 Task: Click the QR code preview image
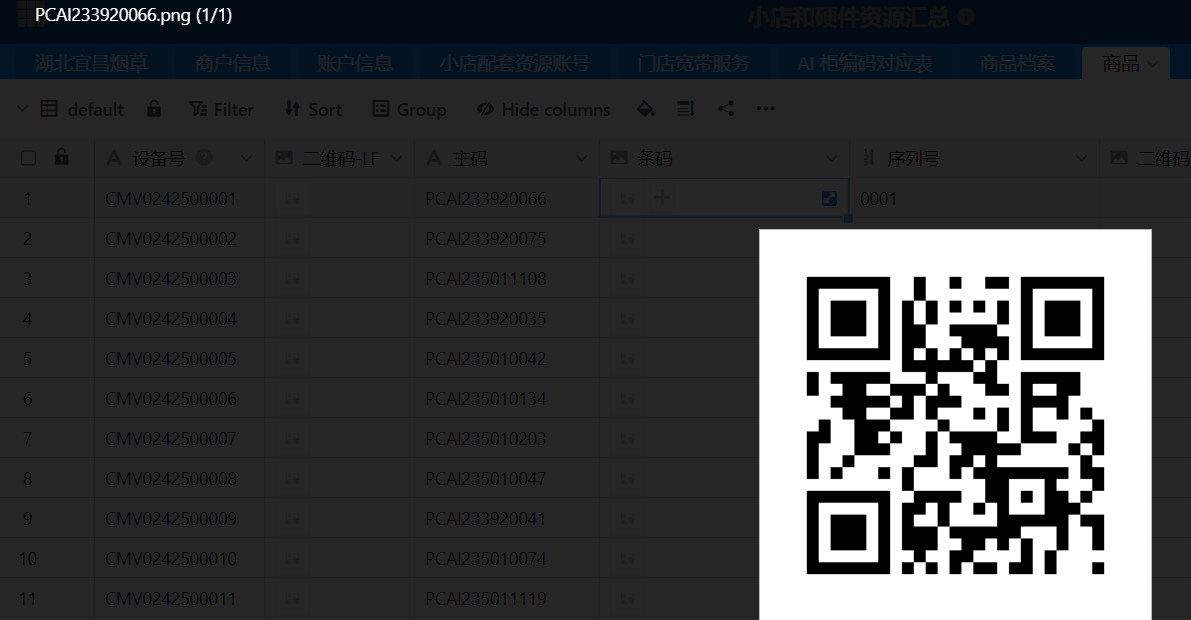pyautogui.click(x=955, y=425)
